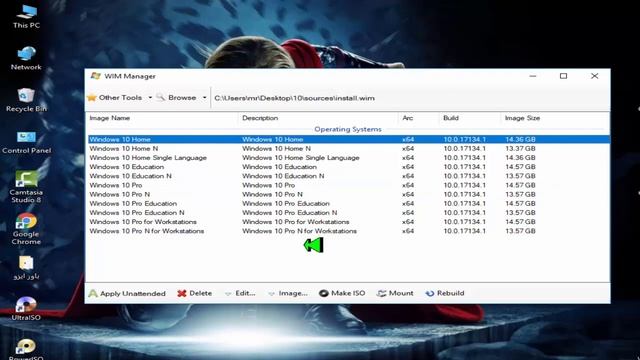This screenshot has width=640, height=360.
Task: Click x64 cell in Windows 10 Education row
Action: [408, 167]
